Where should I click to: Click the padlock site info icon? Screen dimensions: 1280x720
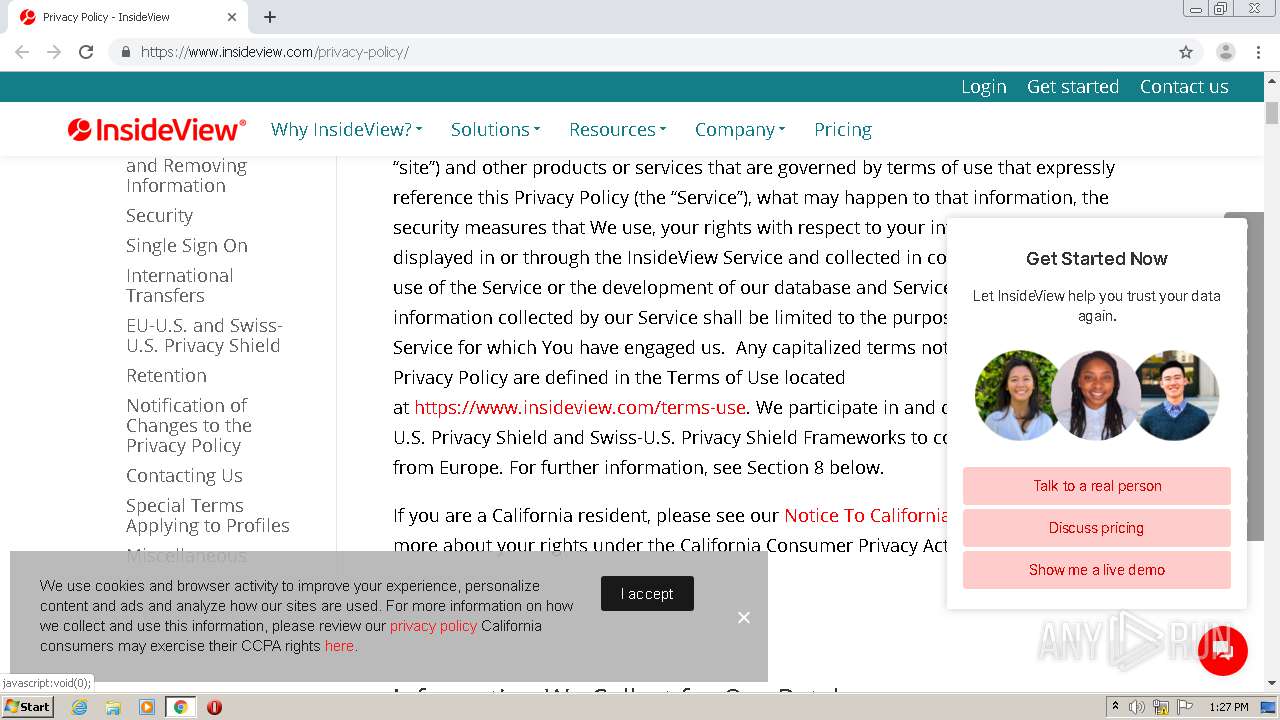coord(125,52)
